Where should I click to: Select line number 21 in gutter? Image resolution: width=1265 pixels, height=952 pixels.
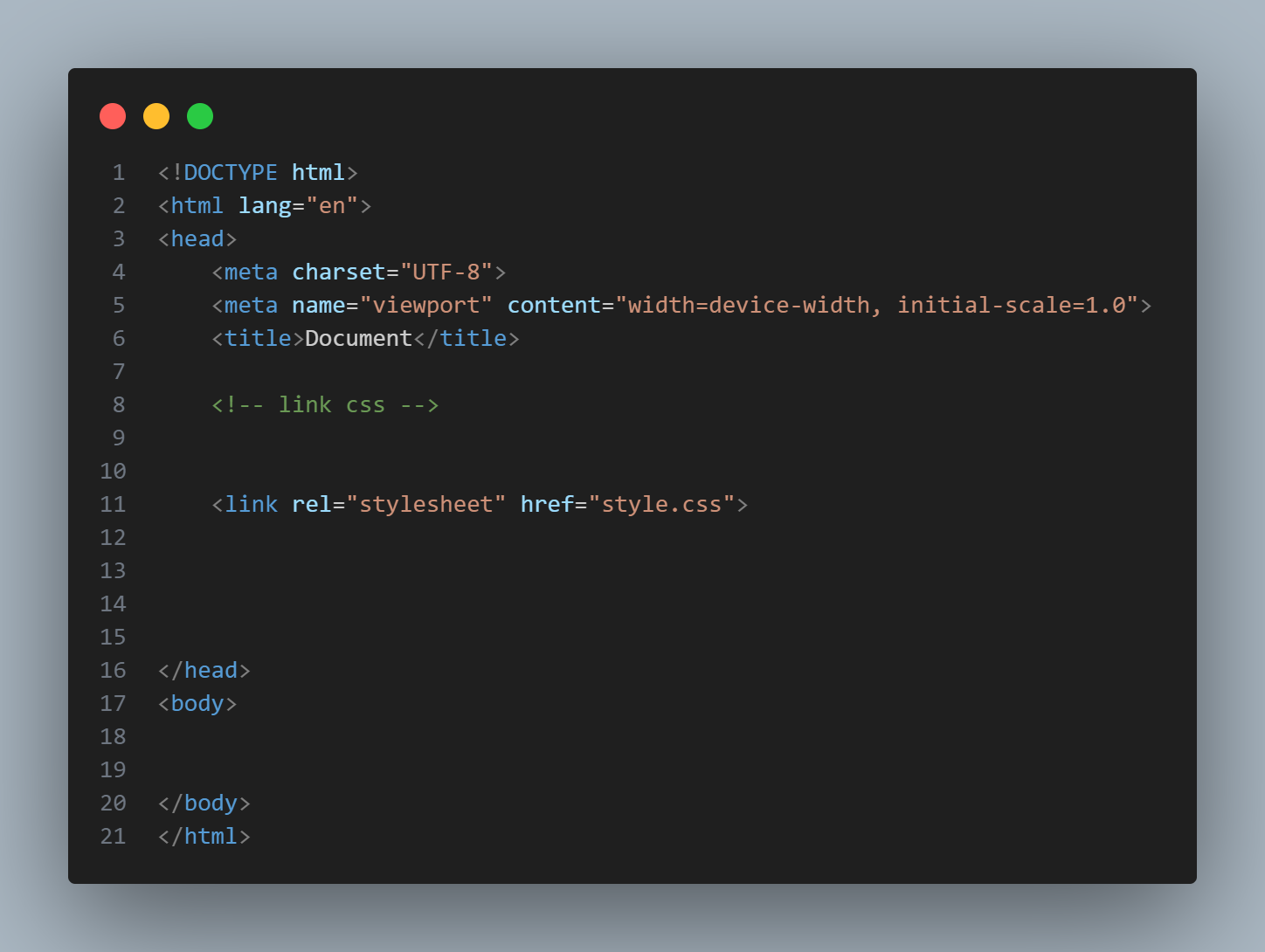pyautogui.click(x=113, y=837)
